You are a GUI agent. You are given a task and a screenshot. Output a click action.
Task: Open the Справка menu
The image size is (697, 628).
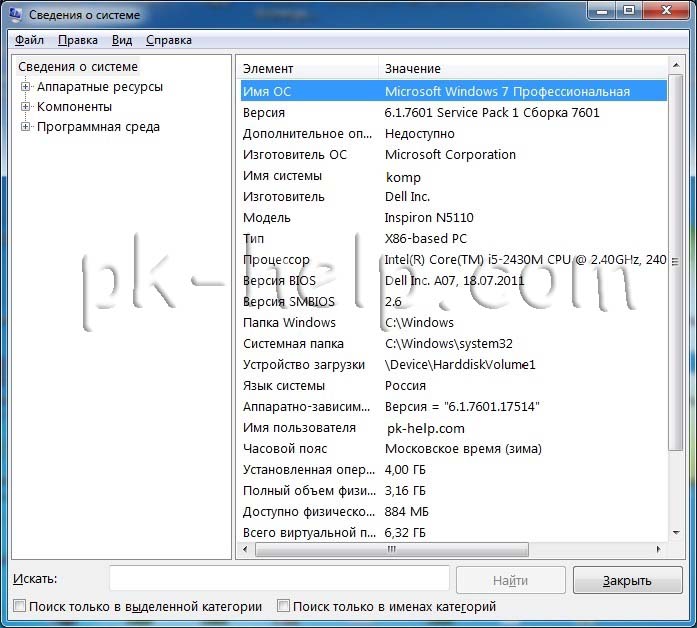coord(169,40)
